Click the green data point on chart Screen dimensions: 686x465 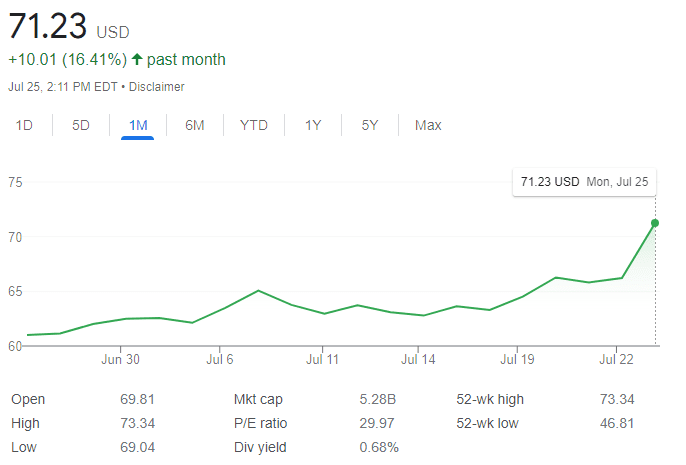655,222
